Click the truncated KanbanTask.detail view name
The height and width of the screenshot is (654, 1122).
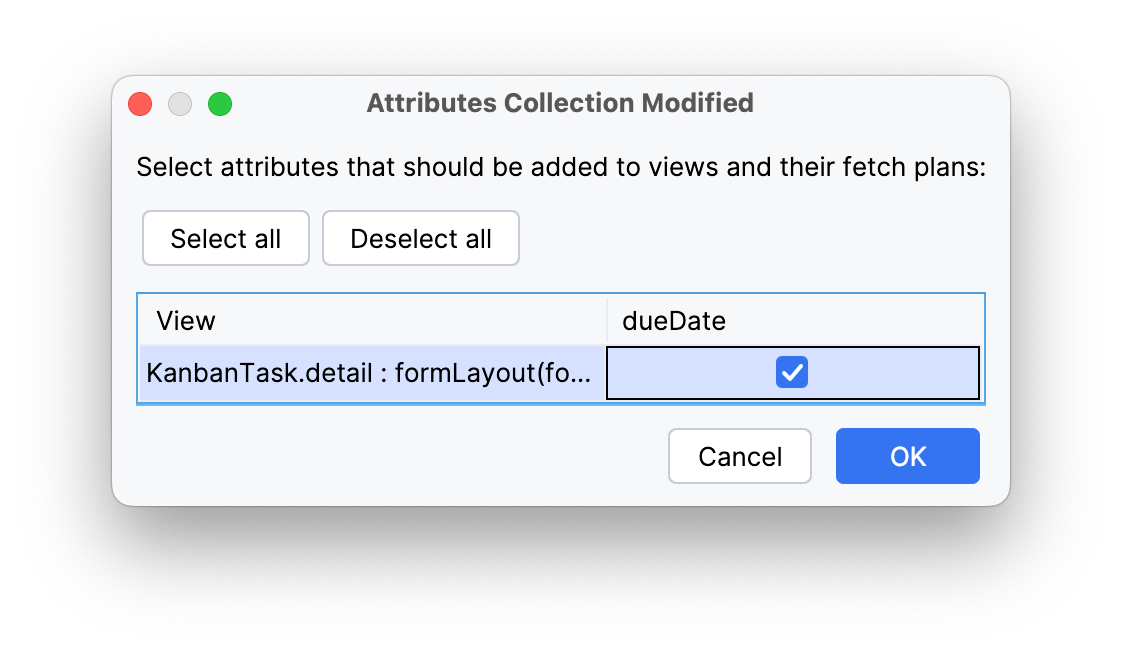pos(370,372)
